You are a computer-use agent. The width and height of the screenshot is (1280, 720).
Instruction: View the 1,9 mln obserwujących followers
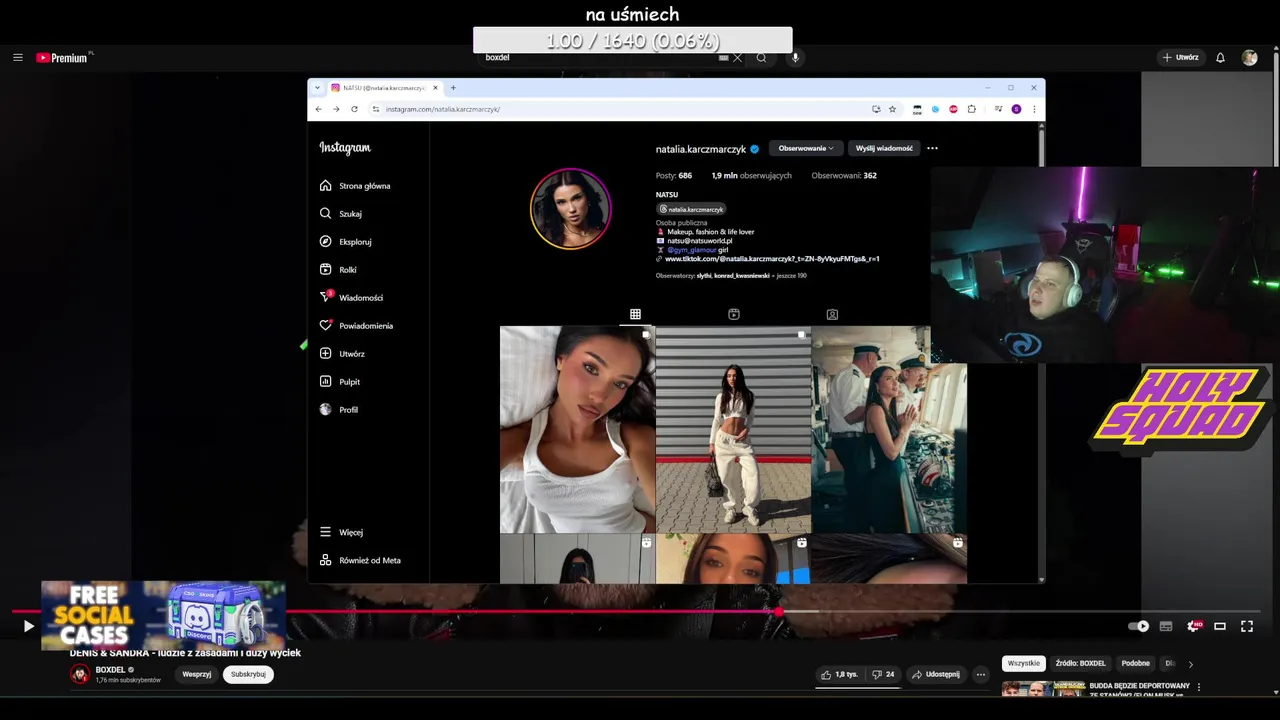[751, 176]
